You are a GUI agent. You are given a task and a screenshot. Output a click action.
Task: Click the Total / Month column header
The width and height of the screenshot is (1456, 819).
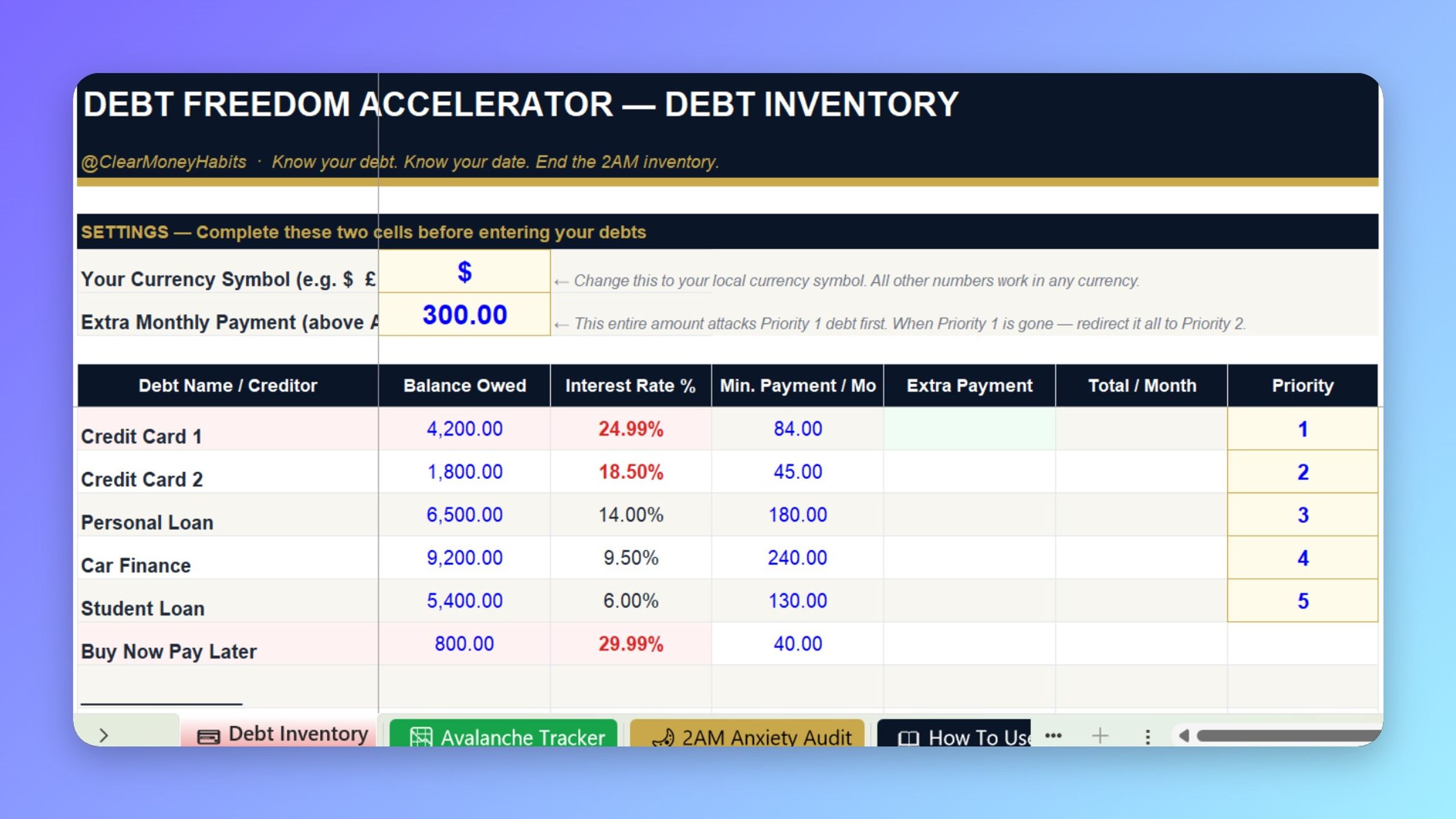click(1141, 386)
